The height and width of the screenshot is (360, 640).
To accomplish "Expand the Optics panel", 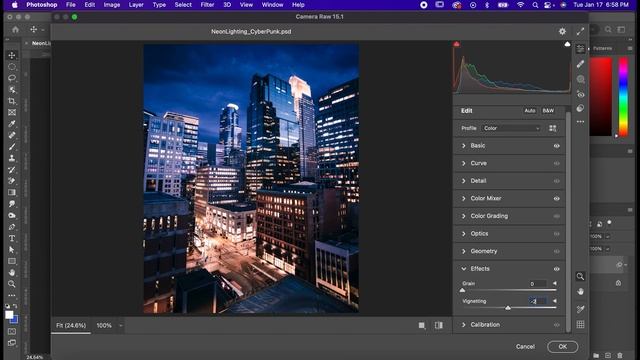I will pyautogui.click(x=464, y=234).
